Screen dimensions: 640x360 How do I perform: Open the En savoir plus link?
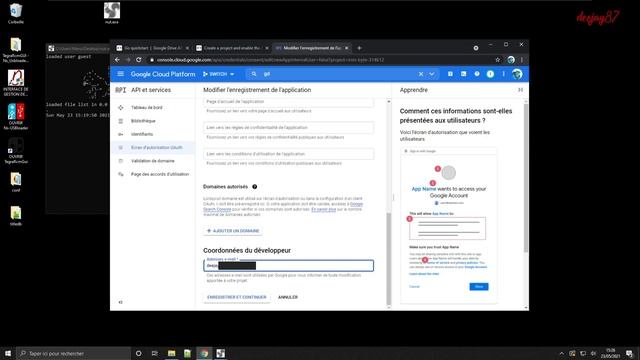(323, 209)
